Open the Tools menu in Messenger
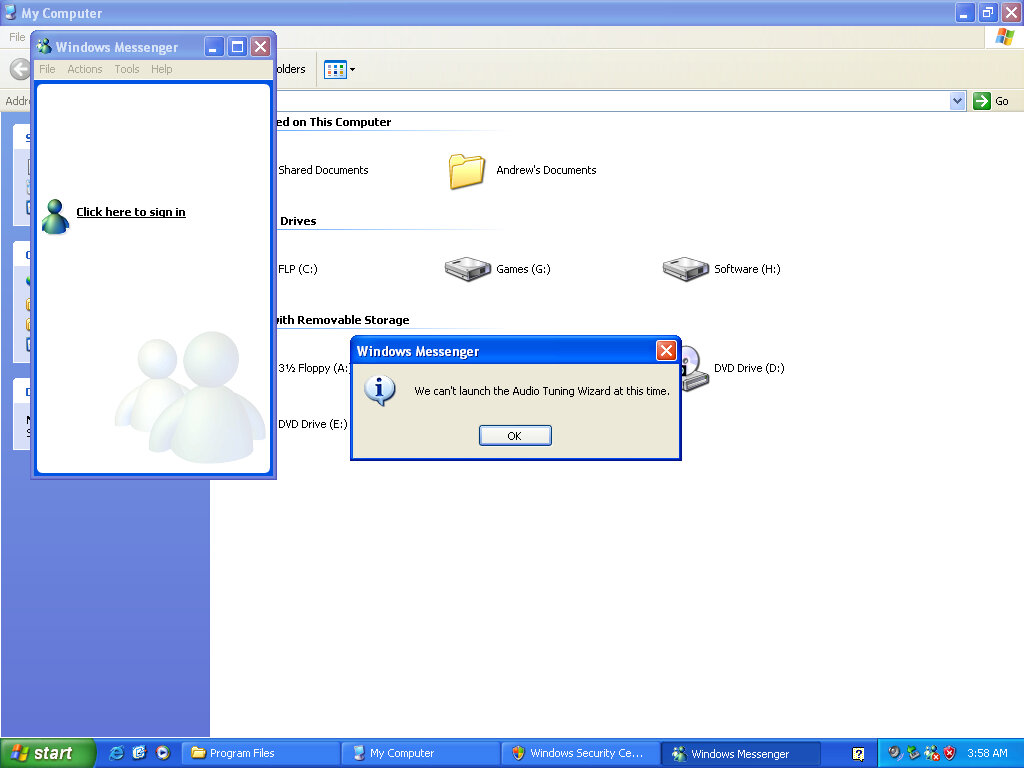This screenshot has height=768, width=1024. 127,69
